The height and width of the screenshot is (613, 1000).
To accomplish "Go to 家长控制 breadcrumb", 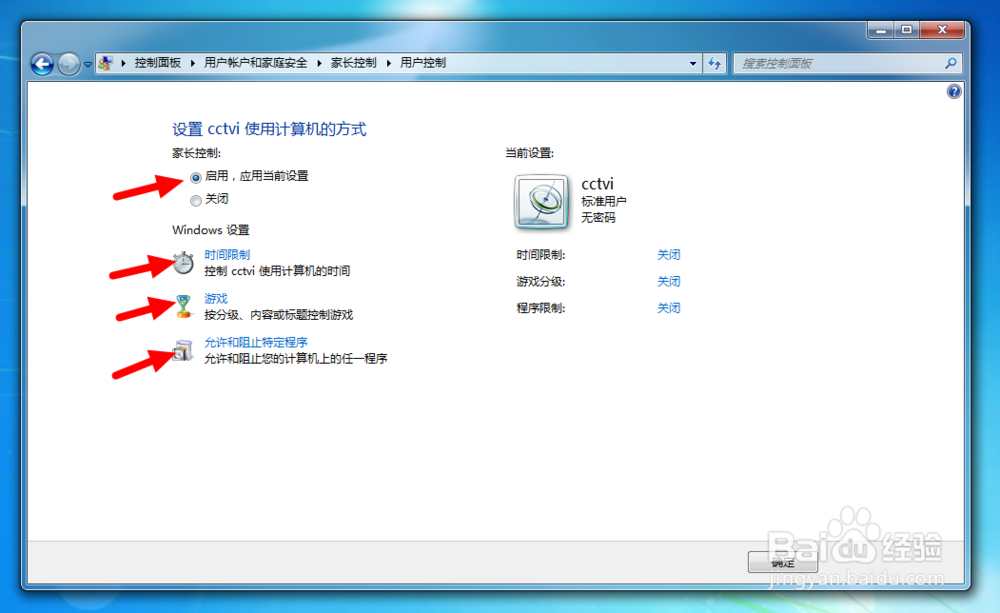I will pyautogui.click(x=353, y=63).
